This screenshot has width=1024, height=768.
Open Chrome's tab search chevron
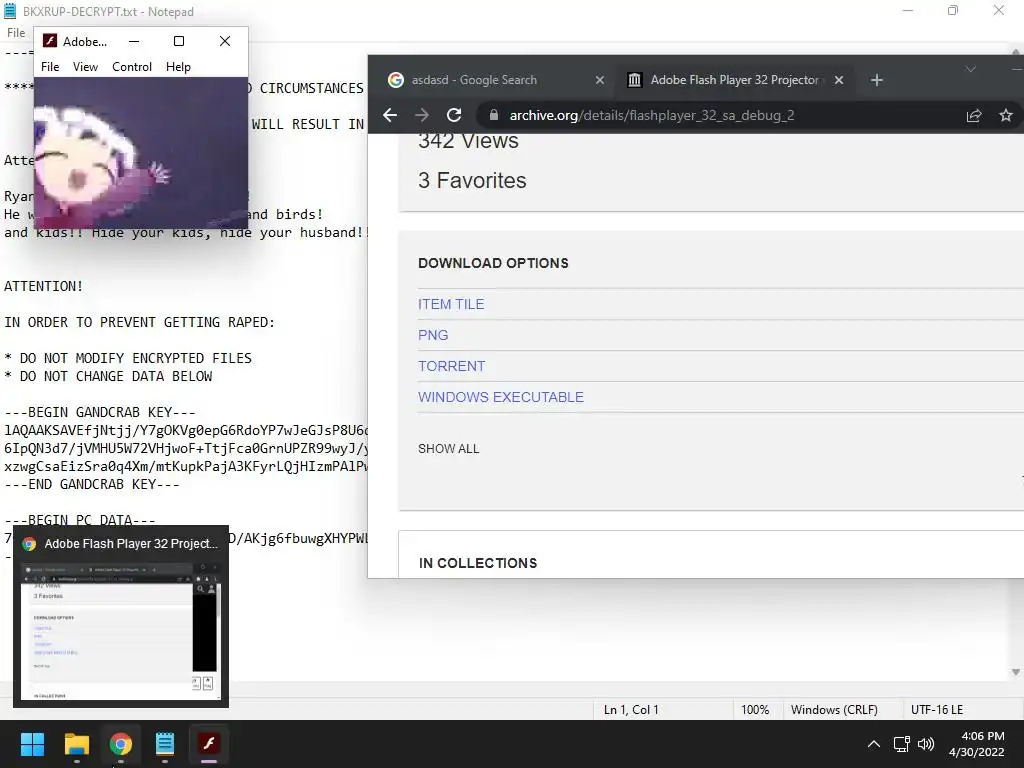point(971,69)
